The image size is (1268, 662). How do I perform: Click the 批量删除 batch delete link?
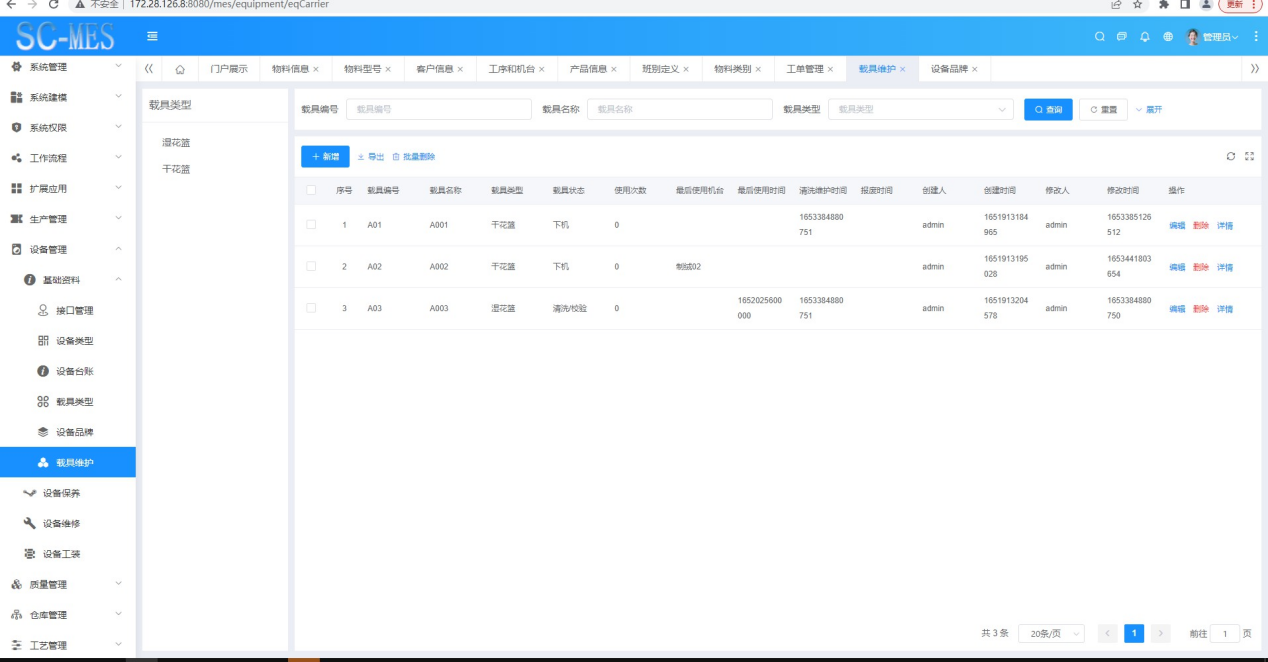coord(414,157)
